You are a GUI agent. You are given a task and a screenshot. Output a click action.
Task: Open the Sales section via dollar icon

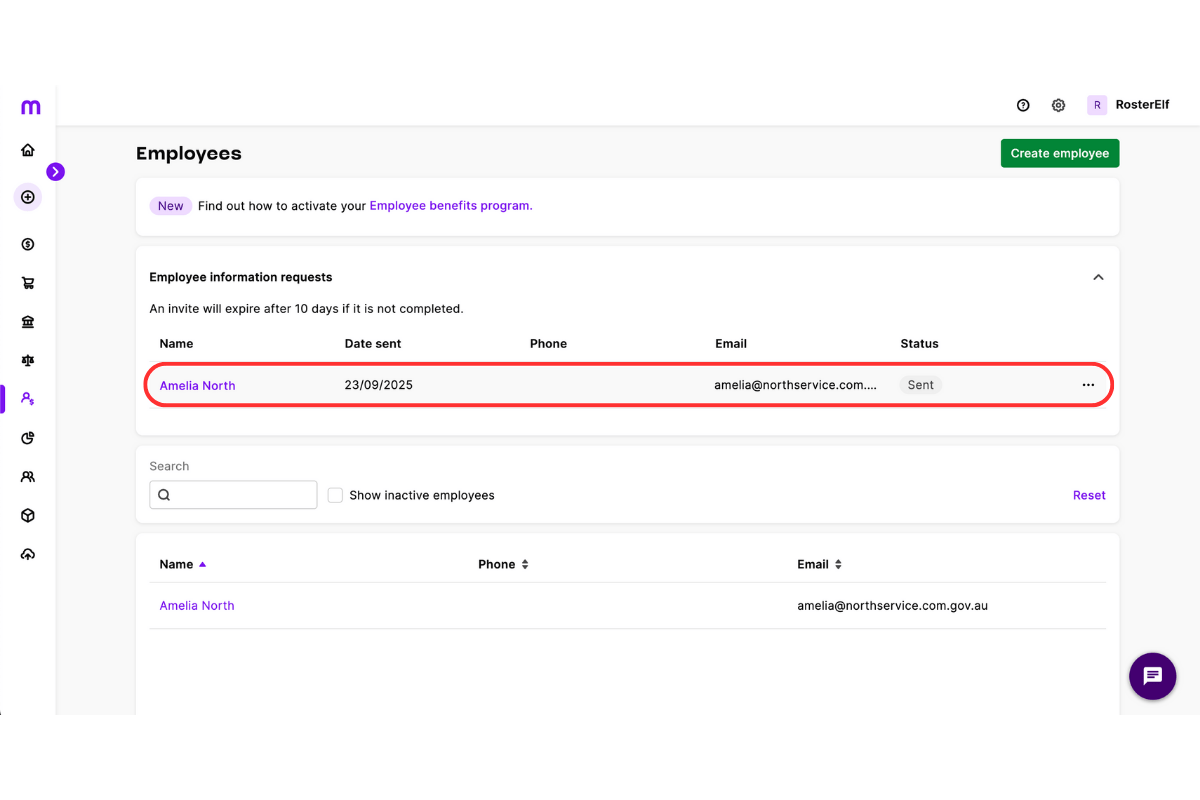click(28, 243)
